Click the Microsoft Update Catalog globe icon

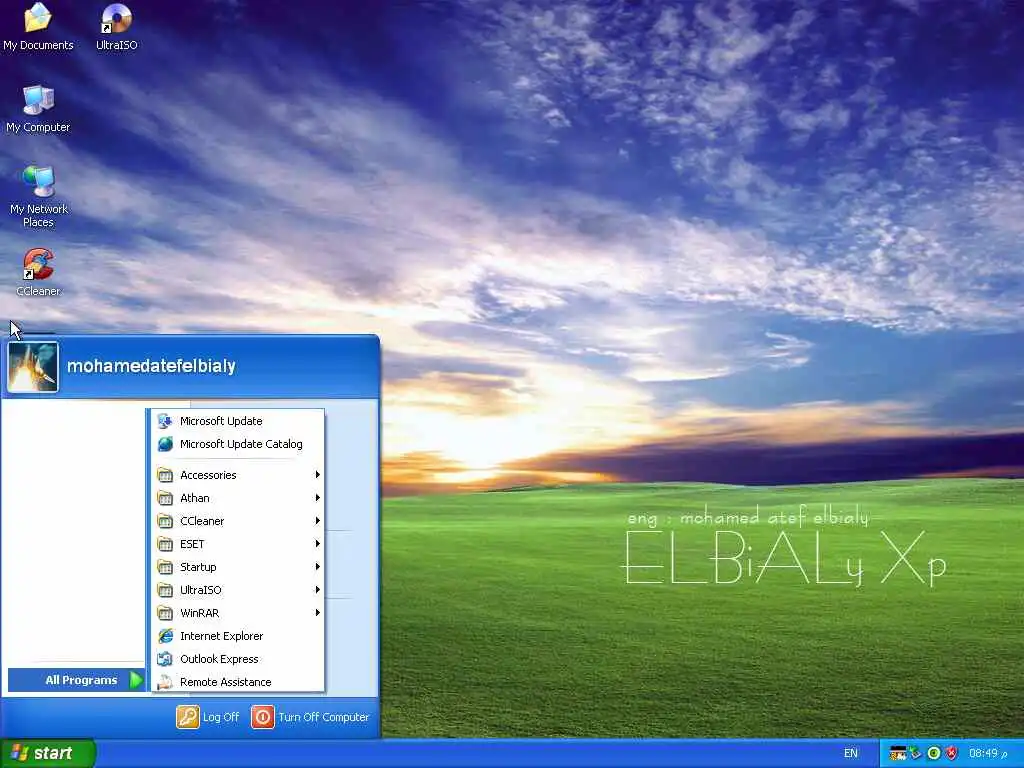[165, 444]
